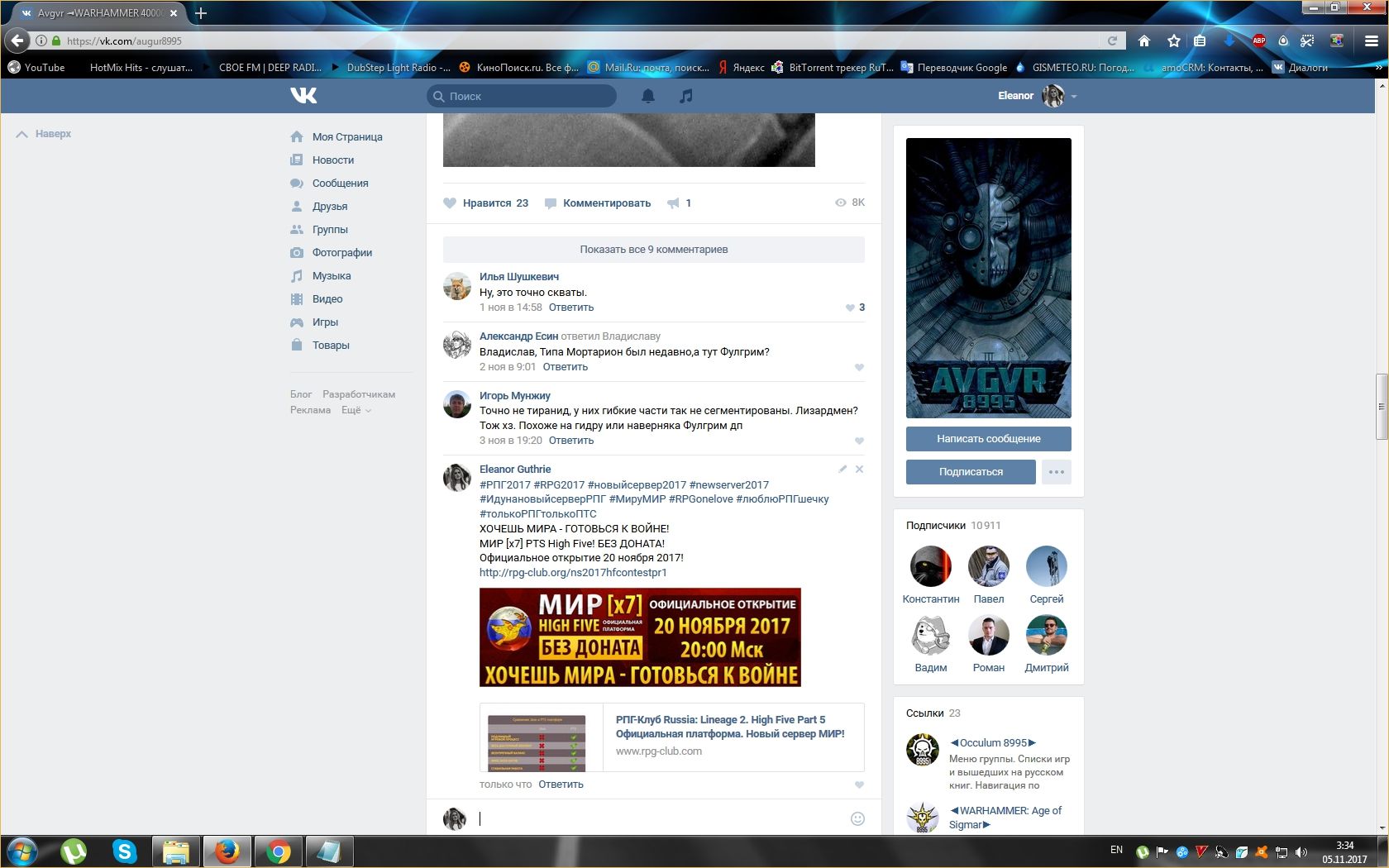Open Новости in the sidebar menu
1389x868 pixels.
click(332, 160)
